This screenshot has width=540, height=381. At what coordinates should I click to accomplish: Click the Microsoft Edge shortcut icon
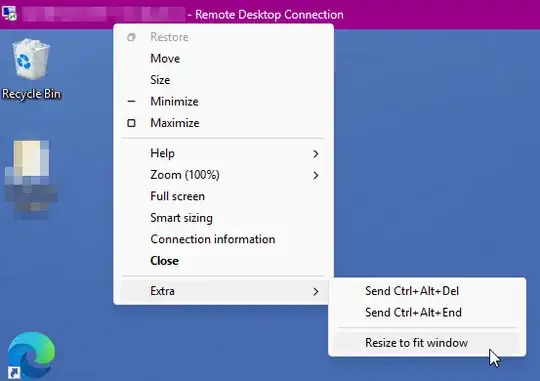[x=31, y=356]
